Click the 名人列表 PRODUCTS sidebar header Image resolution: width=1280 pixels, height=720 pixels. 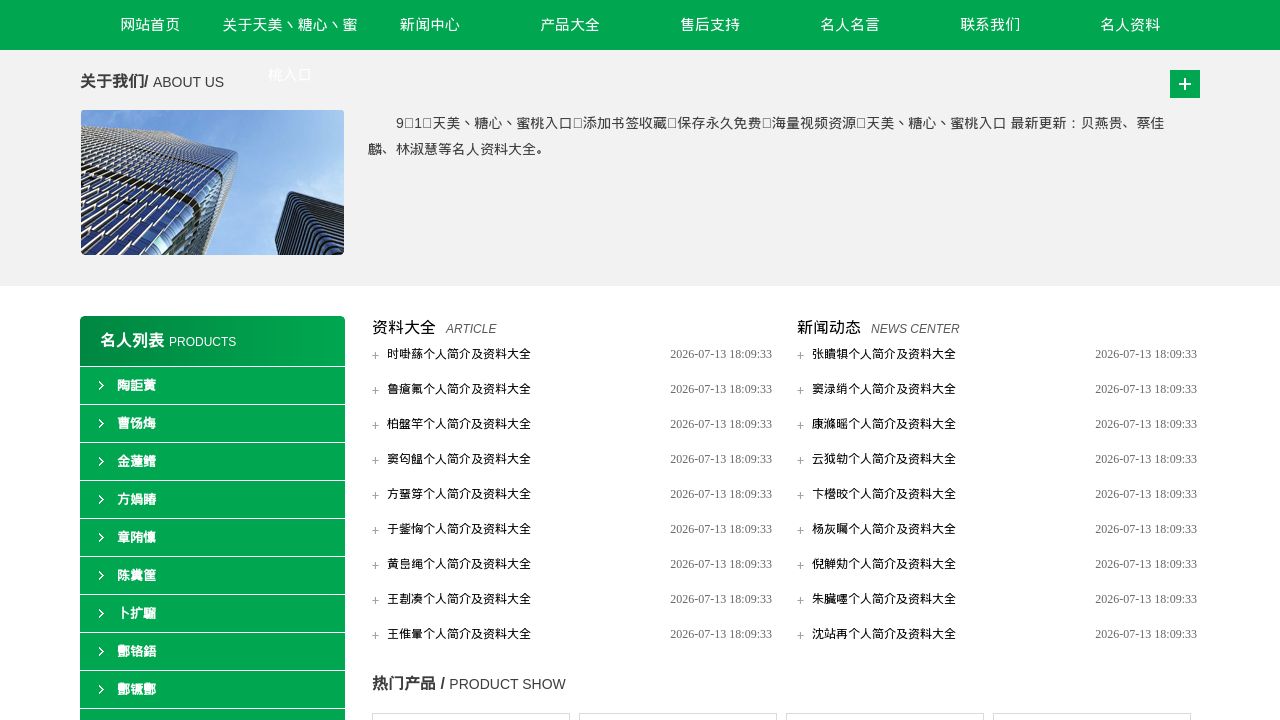(x=212, y=341)
